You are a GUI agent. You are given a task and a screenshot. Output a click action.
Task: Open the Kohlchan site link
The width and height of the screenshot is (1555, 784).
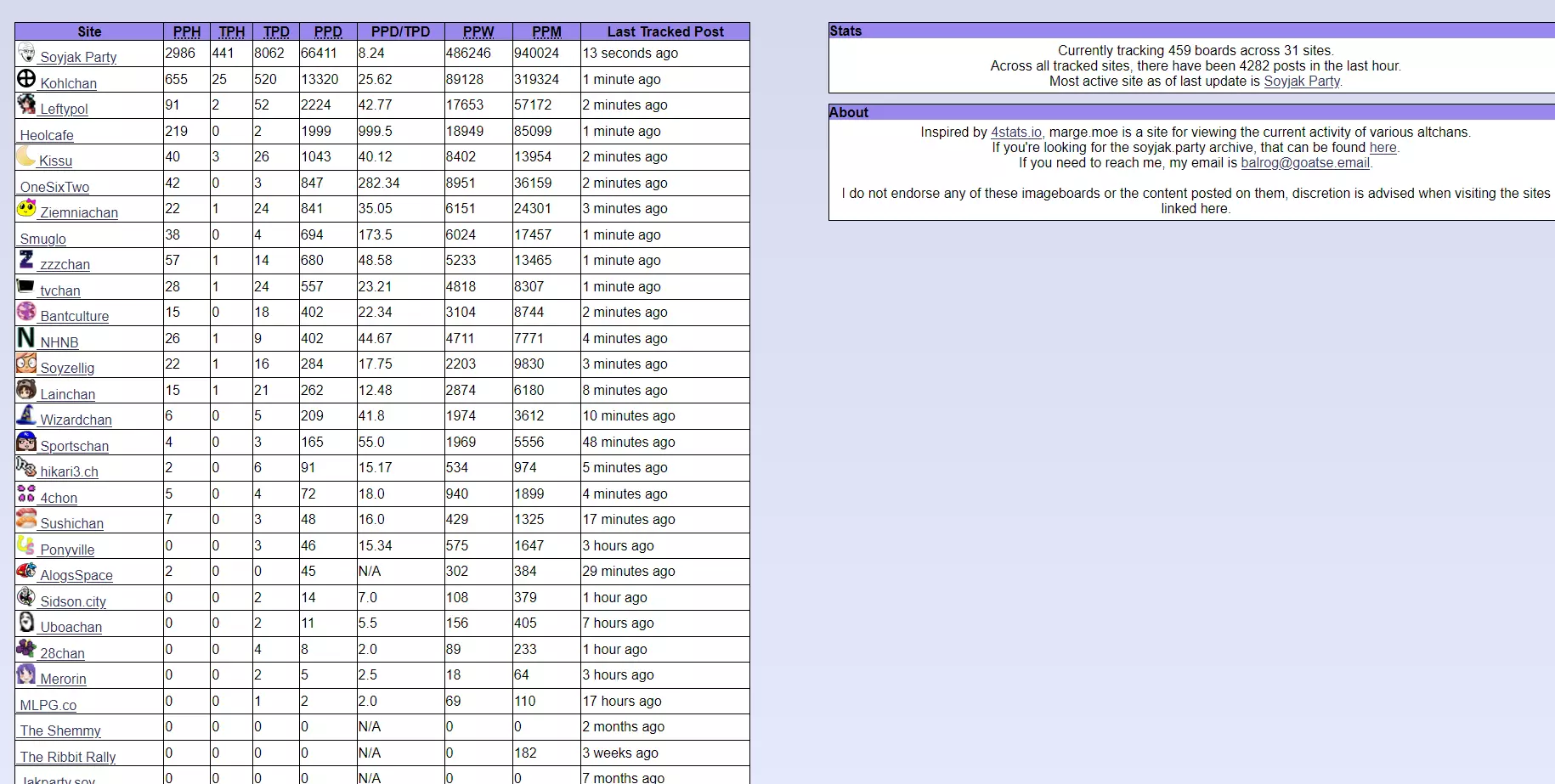(69, 83)
